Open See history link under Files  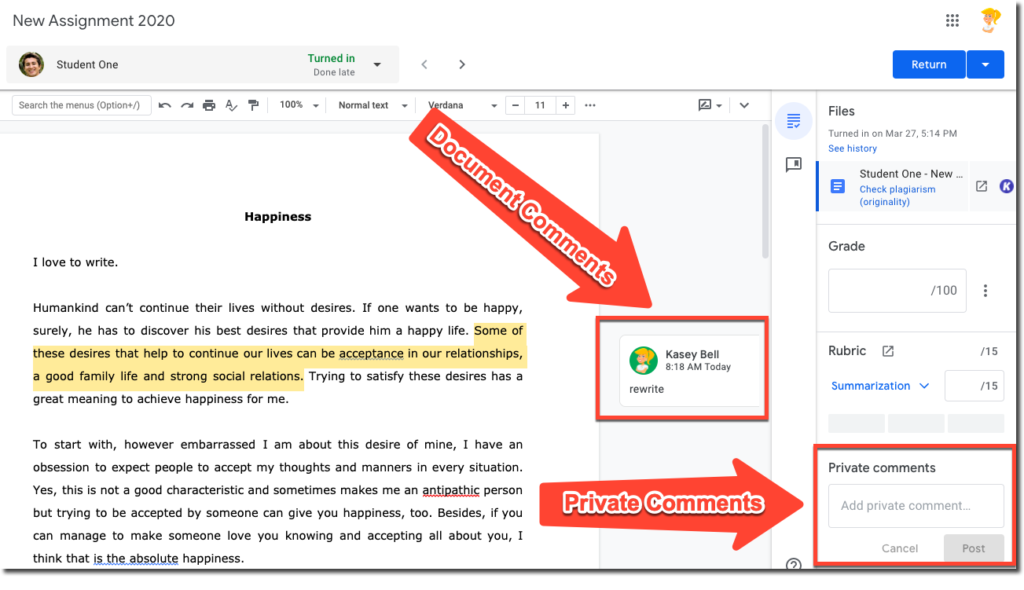[x=851, y=148]
